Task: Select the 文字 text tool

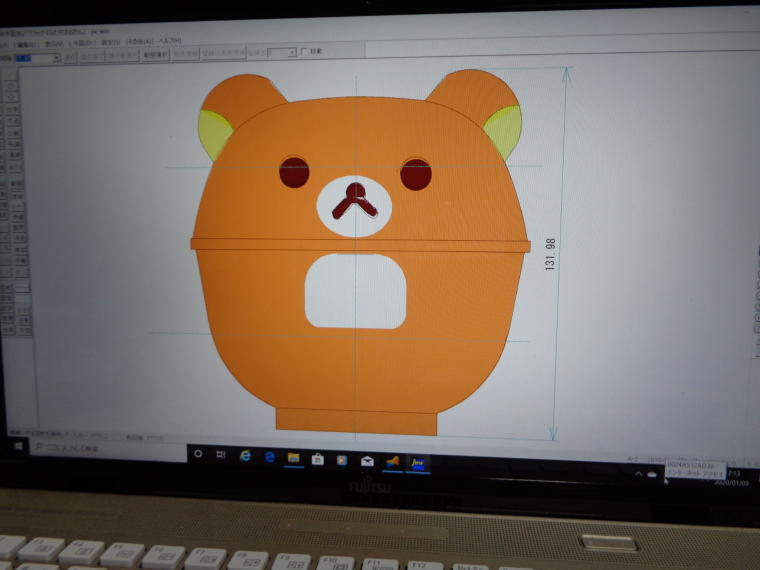Action: (x=13, y=109)
